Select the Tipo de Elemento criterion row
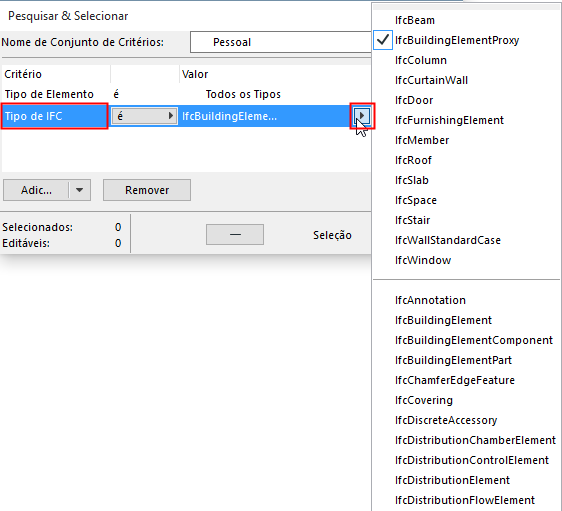 click(x=186, y=94)
